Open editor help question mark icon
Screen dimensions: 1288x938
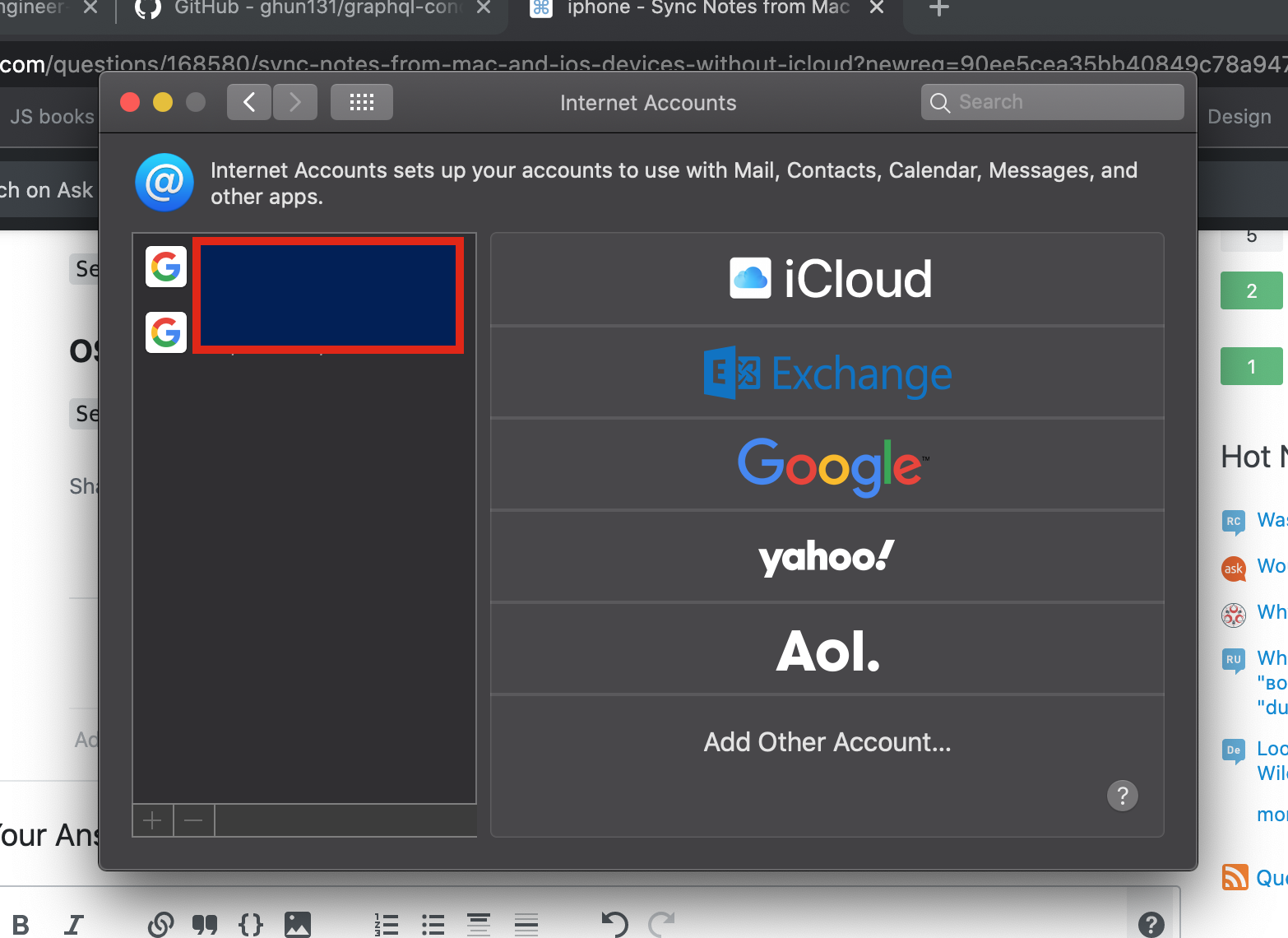[1151, 925]
